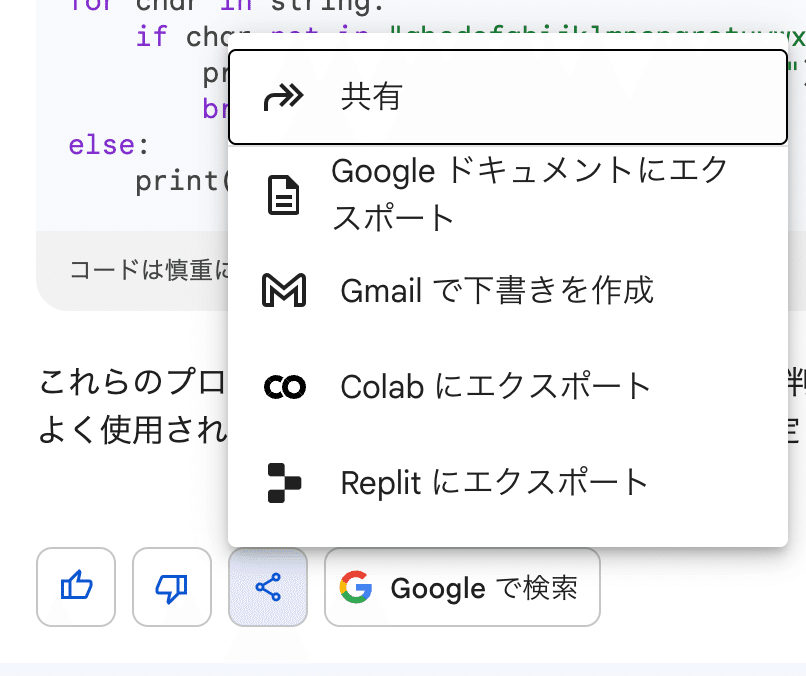
Task: Click the text line starting よく使用され
Action: (133, 430)
